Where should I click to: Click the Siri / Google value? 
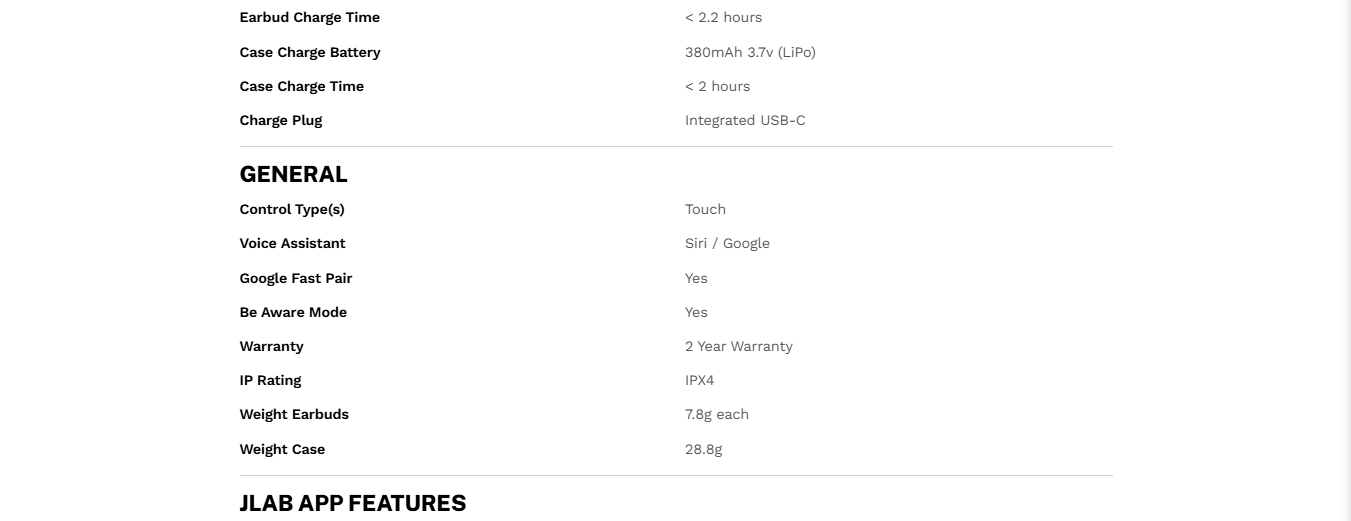(727, 243)
